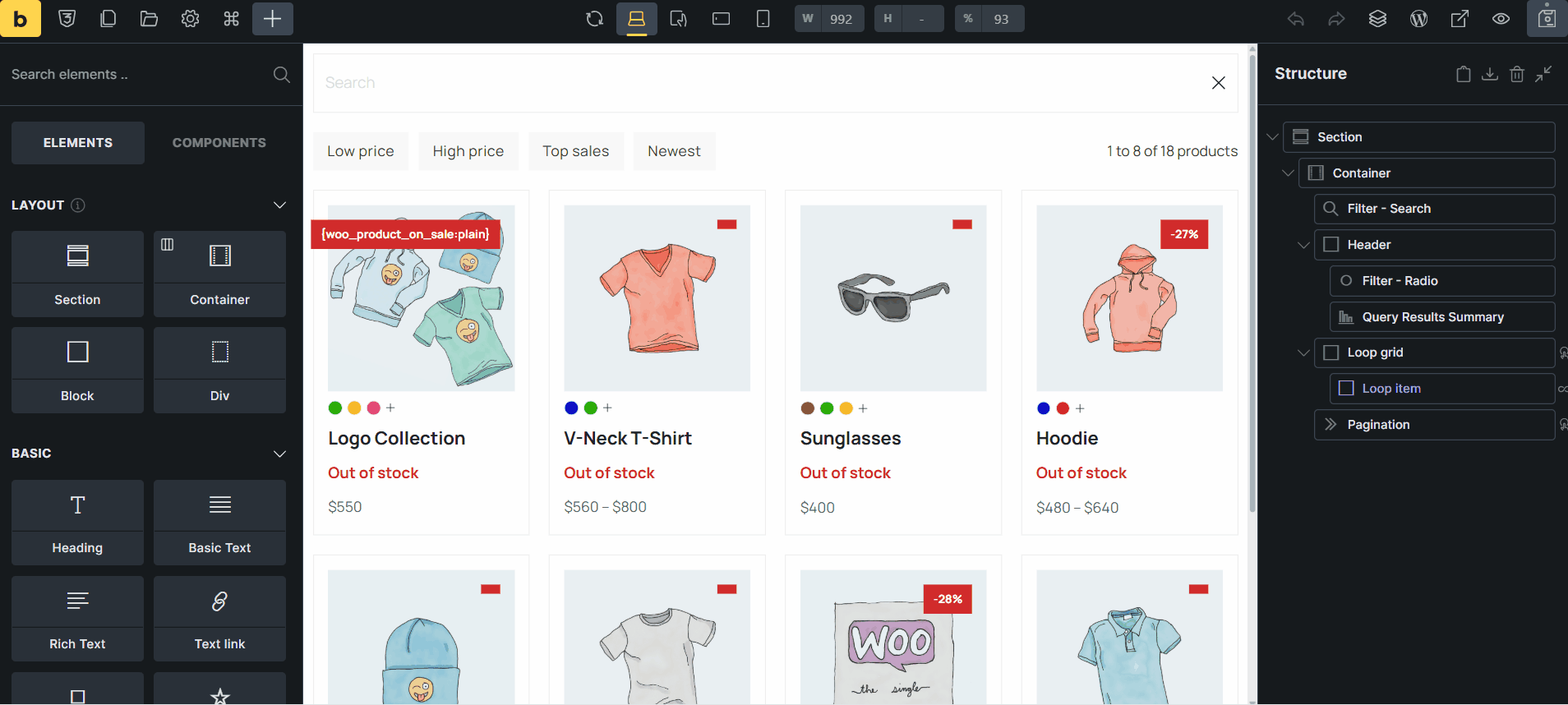Screen dimensions: 1568x705
Task: Select the Low price radio filter
Action: click(361, 151)
